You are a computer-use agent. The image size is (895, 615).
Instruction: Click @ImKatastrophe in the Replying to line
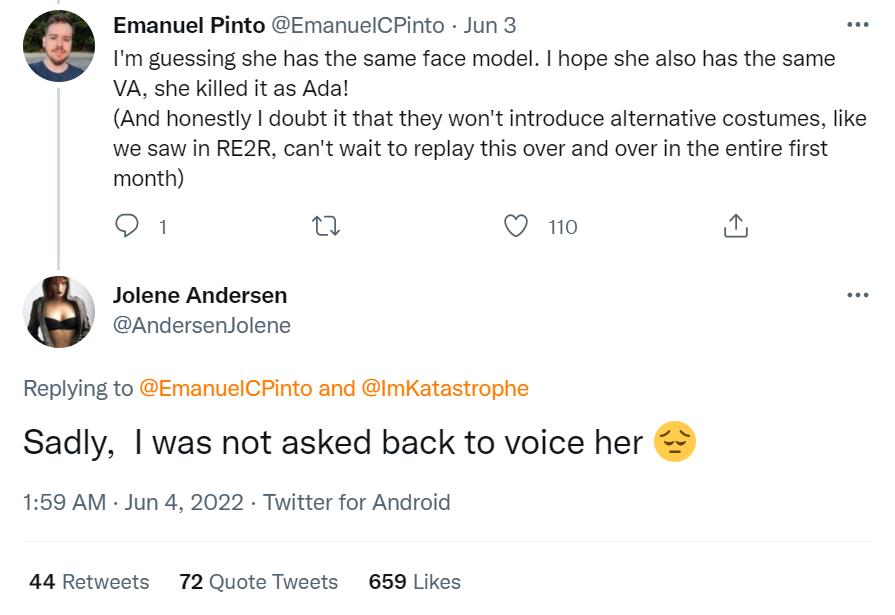pos(444,388)
